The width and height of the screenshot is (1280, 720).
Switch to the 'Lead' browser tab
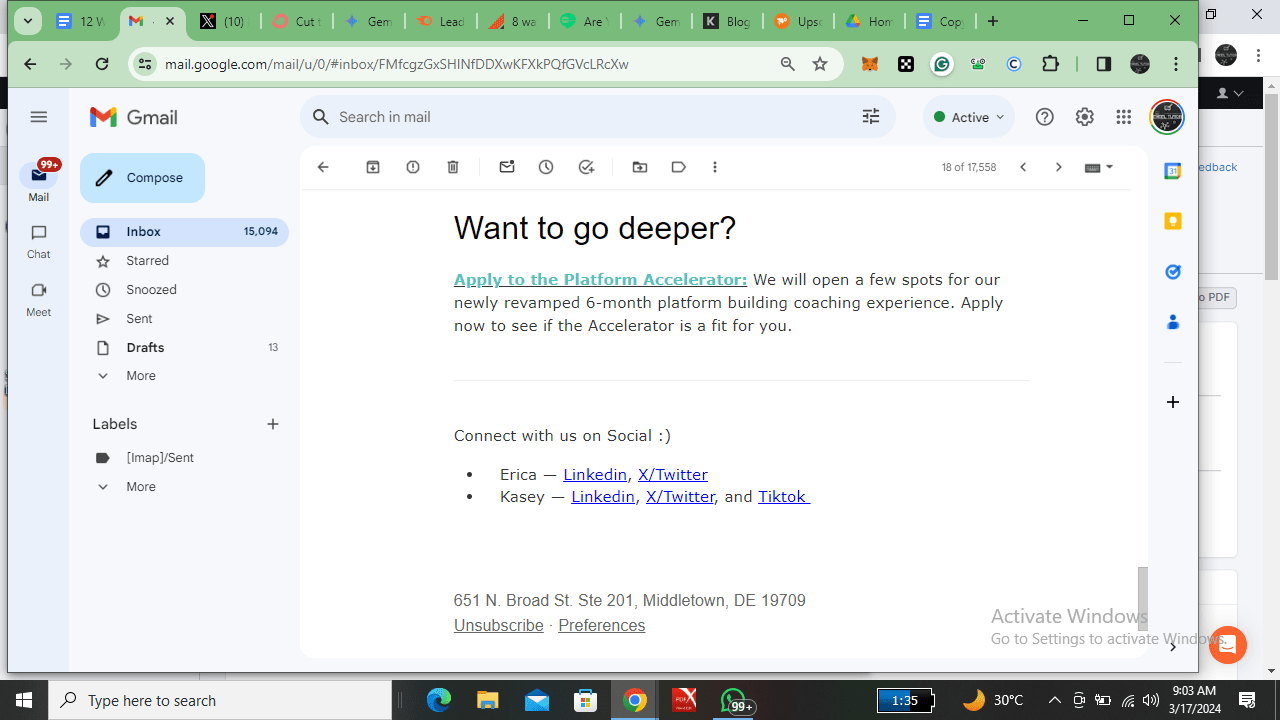pos(441,21)
